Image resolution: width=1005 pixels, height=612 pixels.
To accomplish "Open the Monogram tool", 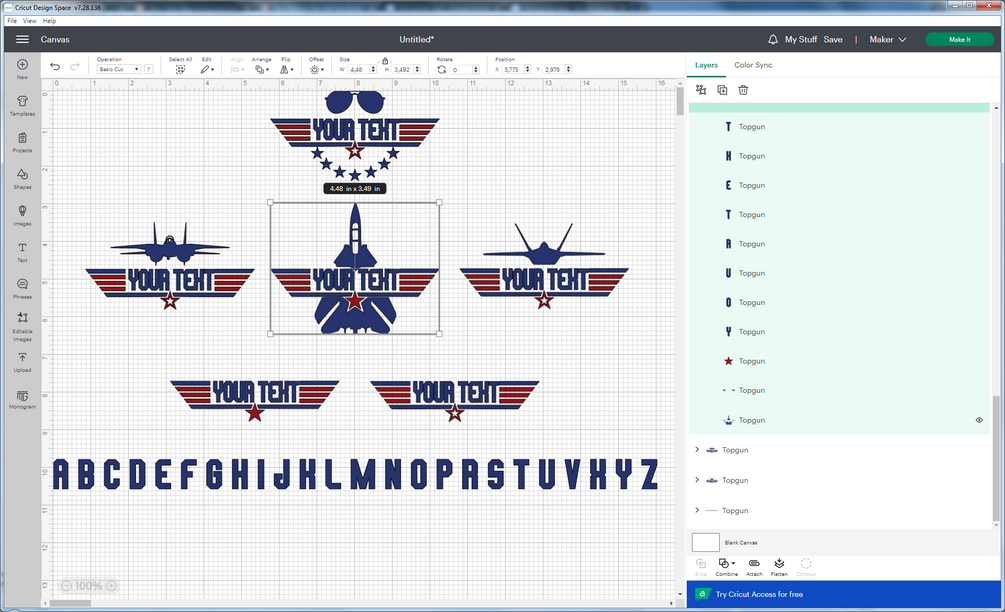I will [x=22, y=399].
